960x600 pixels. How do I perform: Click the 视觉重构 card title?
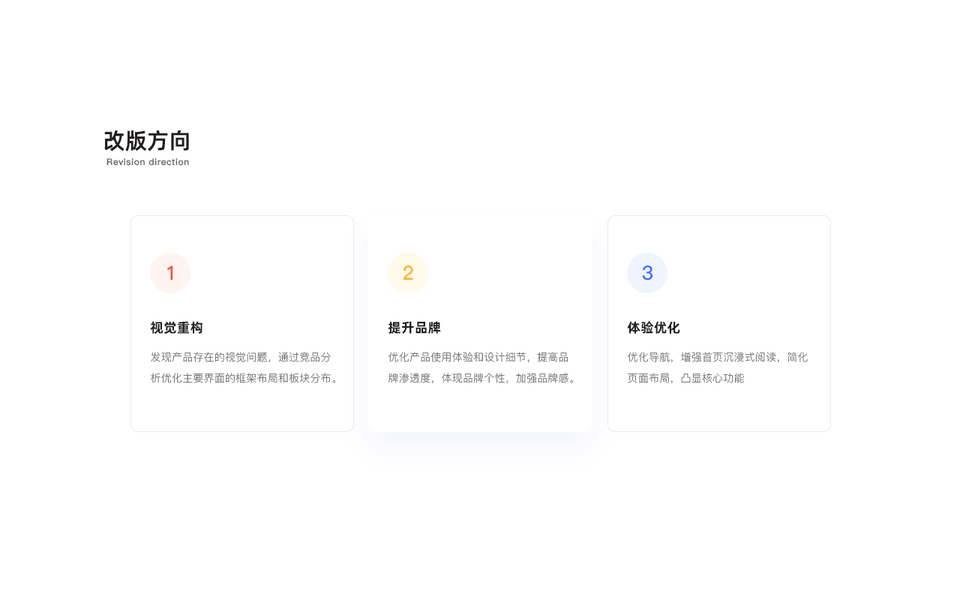click(x=176, y=328)
